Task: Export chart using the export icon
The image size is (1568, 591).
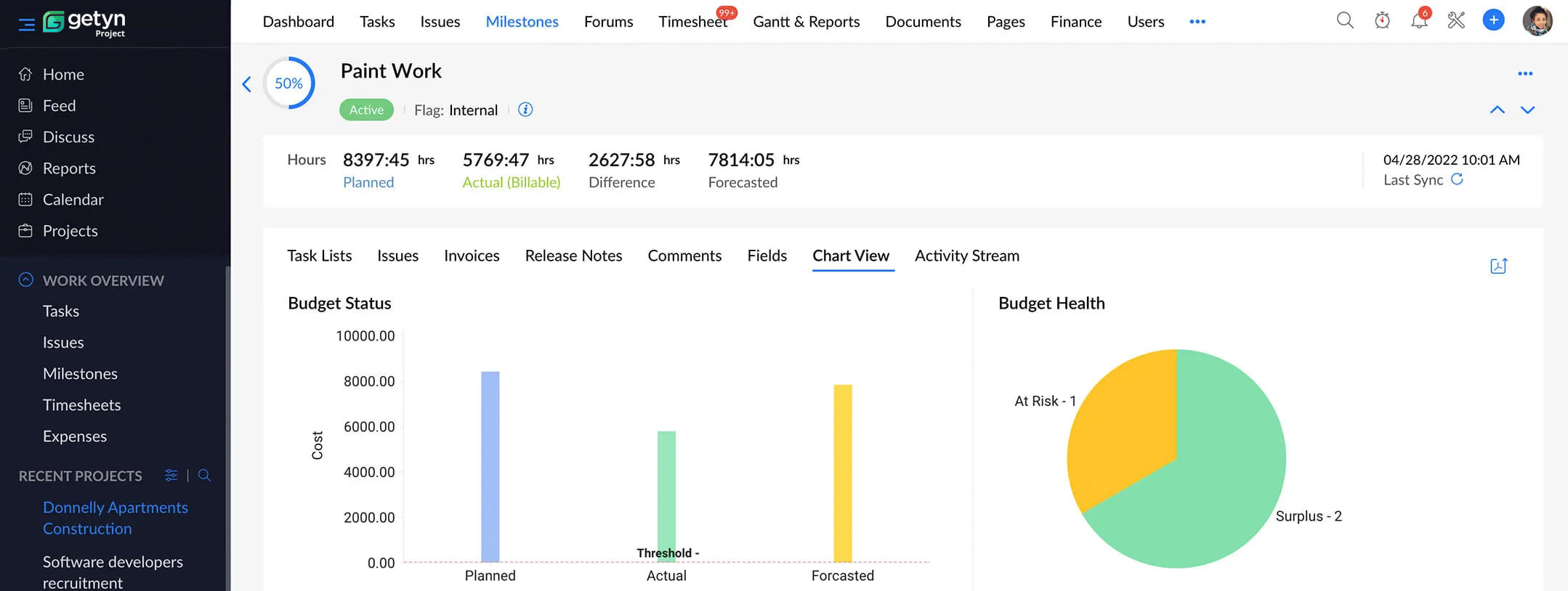Action: point(1499,266)
